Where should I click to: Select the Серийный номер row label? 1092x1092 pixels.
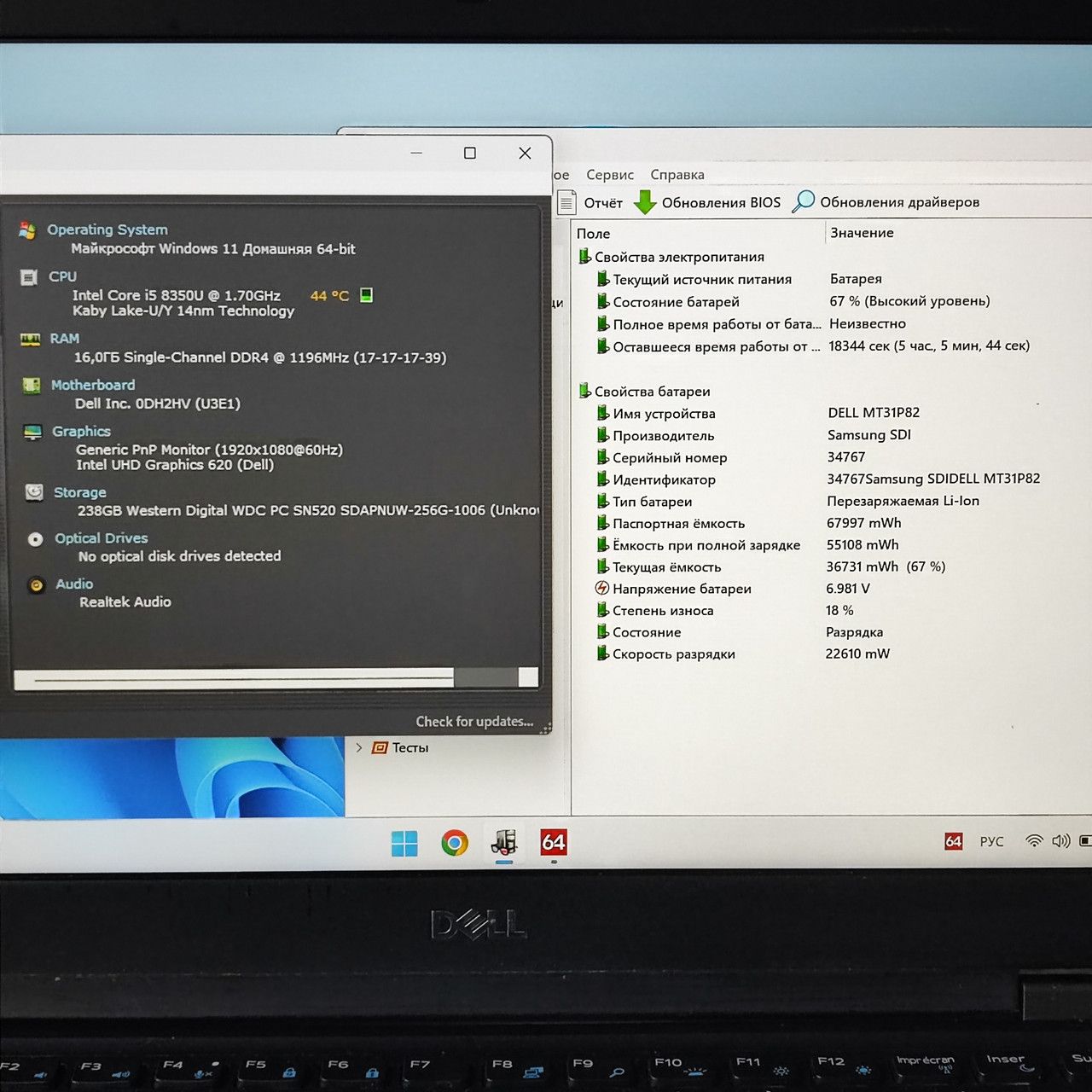point(670,458)
